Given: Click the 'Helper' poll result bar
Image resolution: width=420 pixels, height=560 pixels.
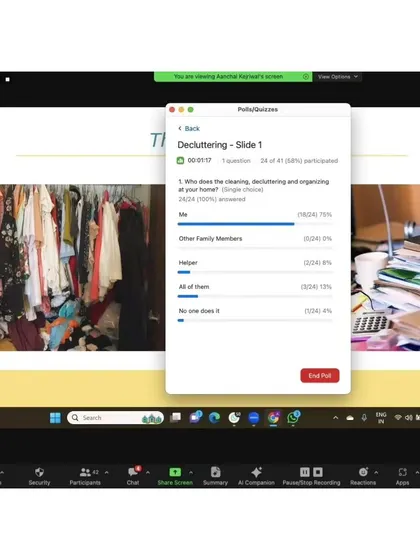Looking at the screenshot, I should 255,272.
